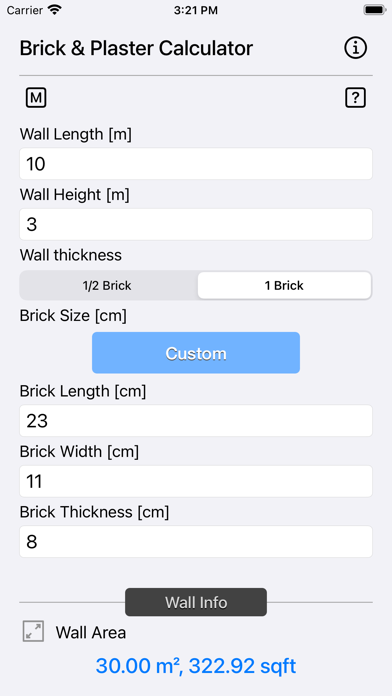Image resolution: width=392 pixels, height=696 pixels.
Task: Tap the Brick Size [cm] label
Action: click(x=73, y=316)
